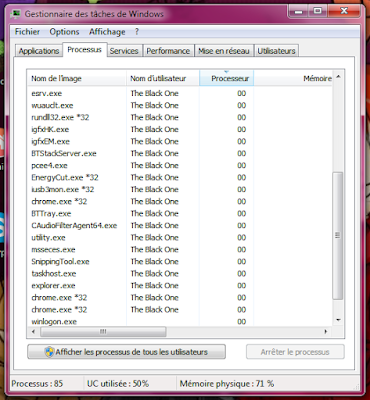Image resolution: width=370 pixels, height=400 pixels.
Task: Click the vertical scrollbar thumb
Action: pyautogui.click(x=338, y=235)
